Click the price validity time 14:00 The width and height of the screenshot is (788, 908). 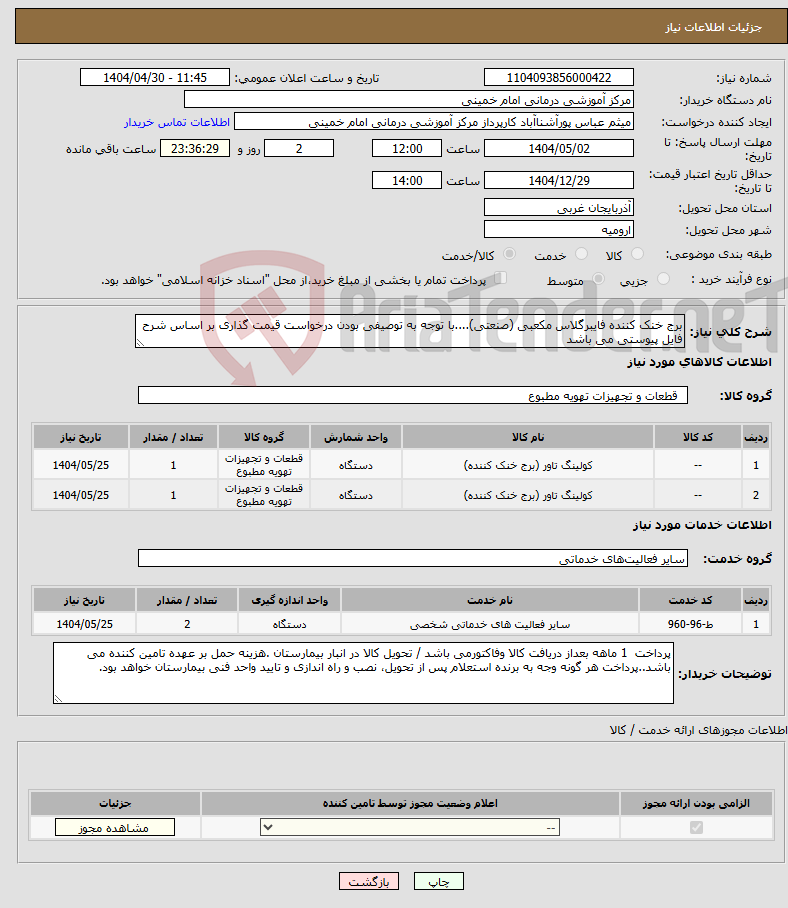click(406, 181)
